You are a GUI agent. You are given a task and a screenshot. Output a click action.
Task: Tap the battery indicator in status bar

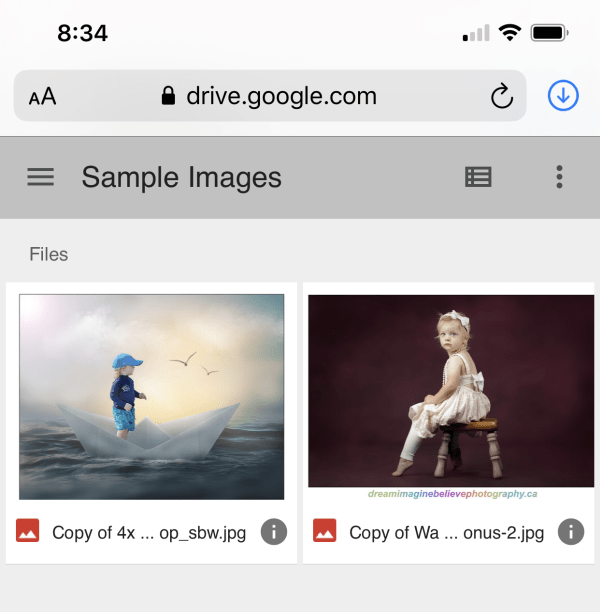pos(550,33)
